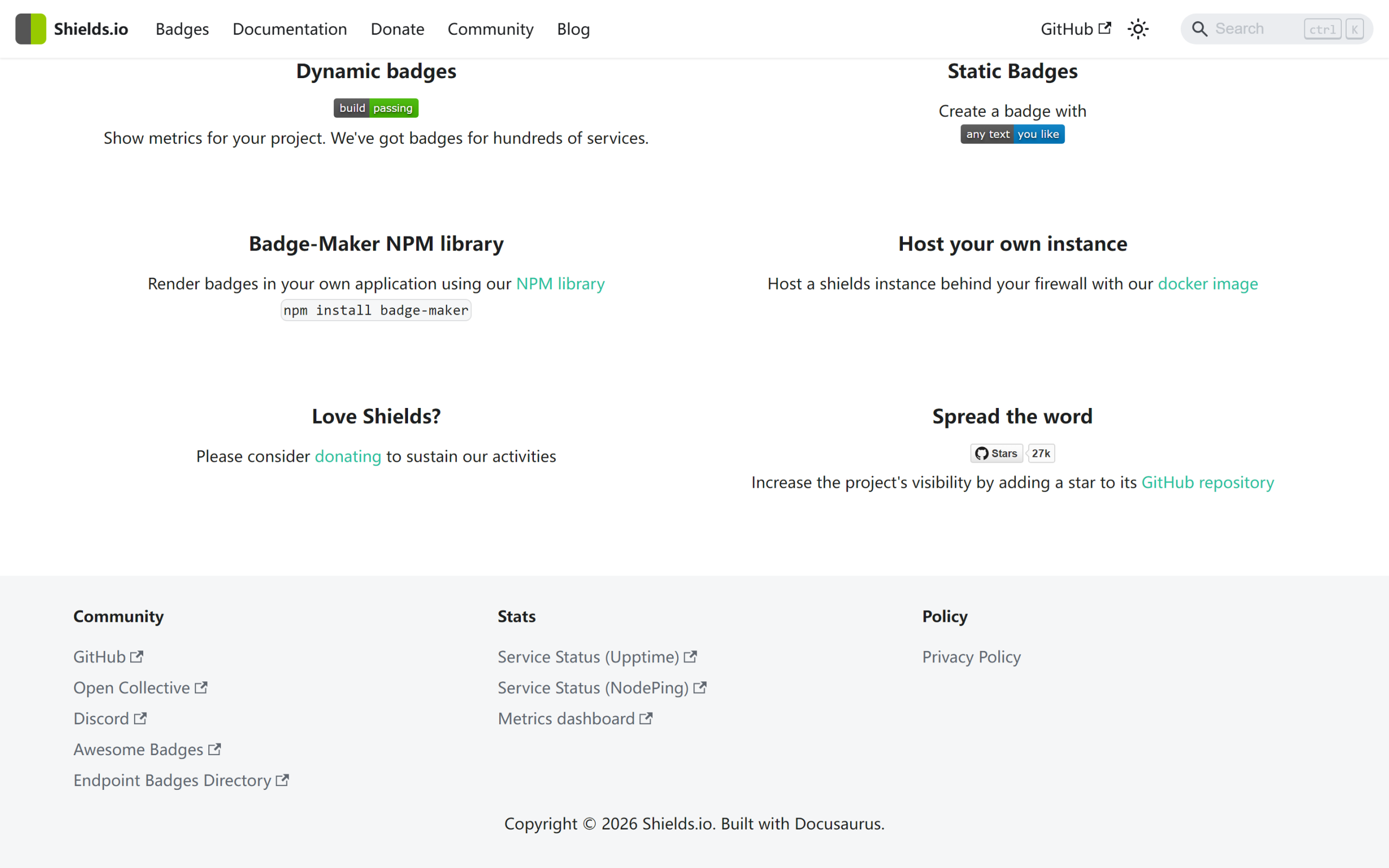Click the Shields.io logo icon

point(30,29)
